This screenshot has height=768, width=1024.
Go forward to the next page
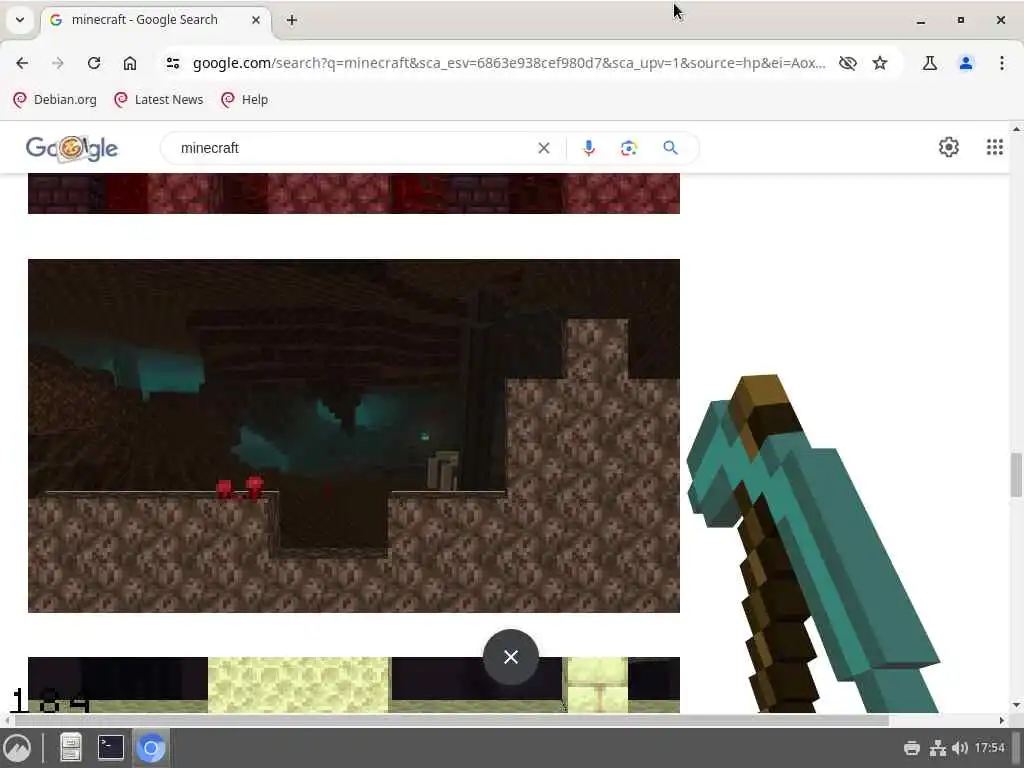point(57,63)
